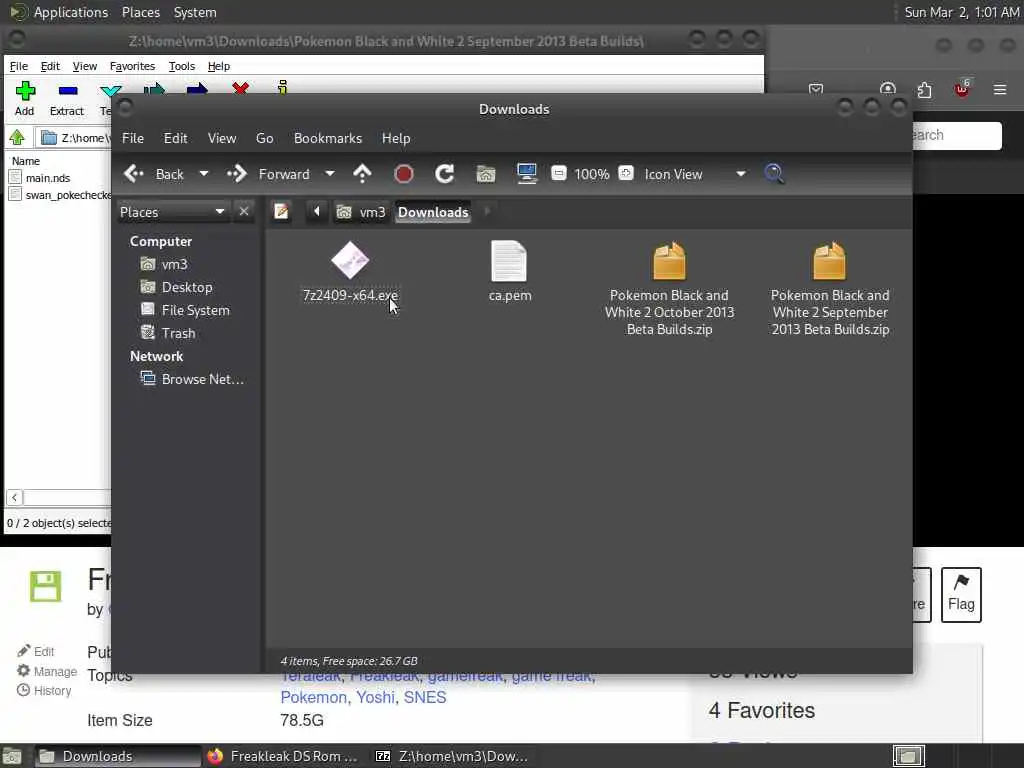Zoom out with the minus icon
The image size is (1024, 768).
coord(558,174)
